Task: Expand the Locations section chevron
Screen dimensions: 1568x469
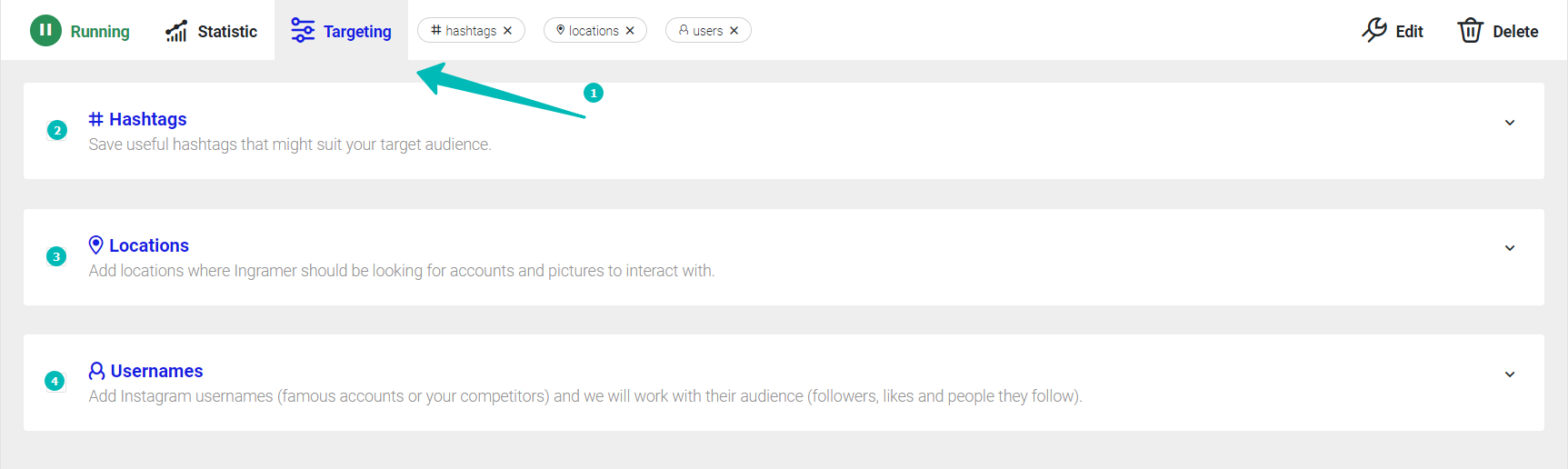Action: (1510, 248)
